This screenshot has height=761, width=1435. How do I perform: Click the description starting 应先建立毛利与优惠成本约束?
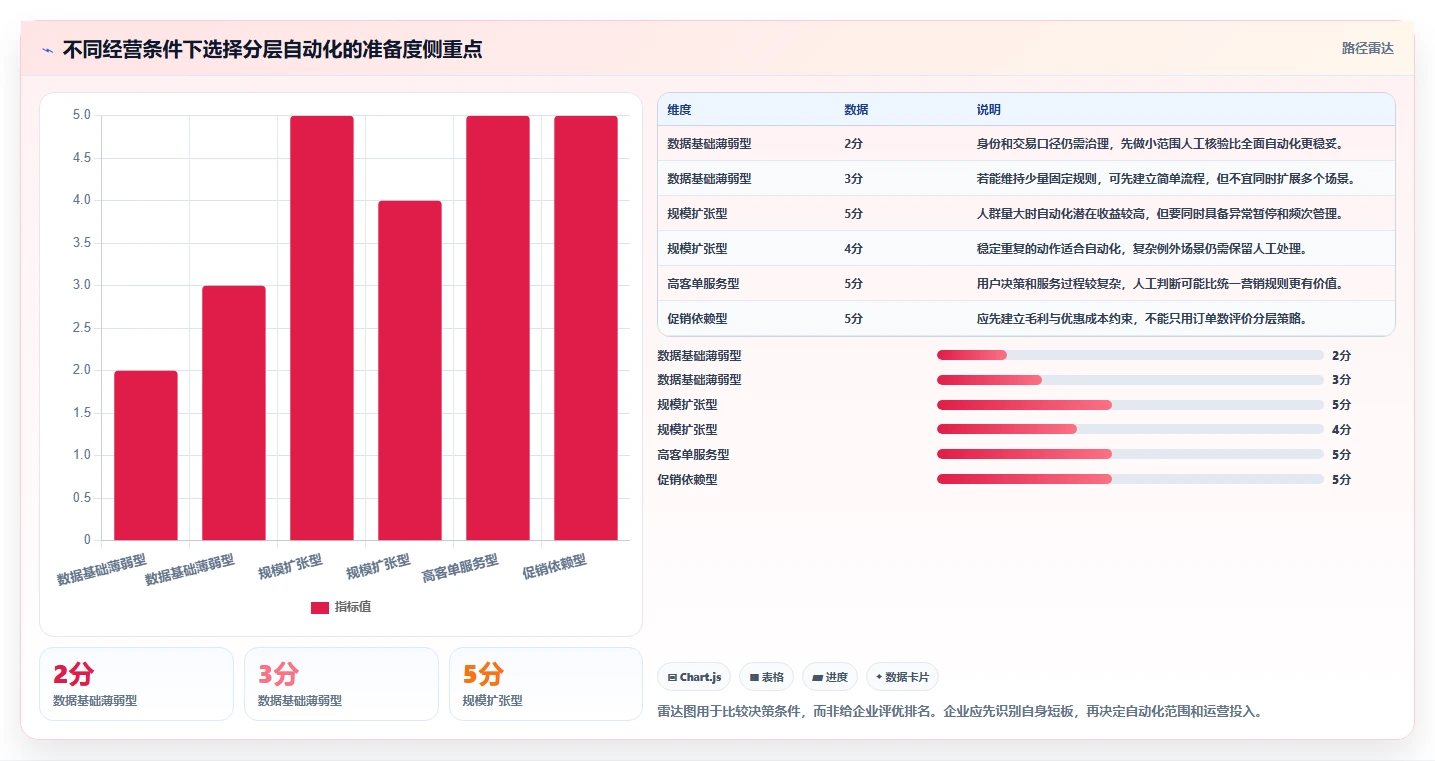point(1141,319)
